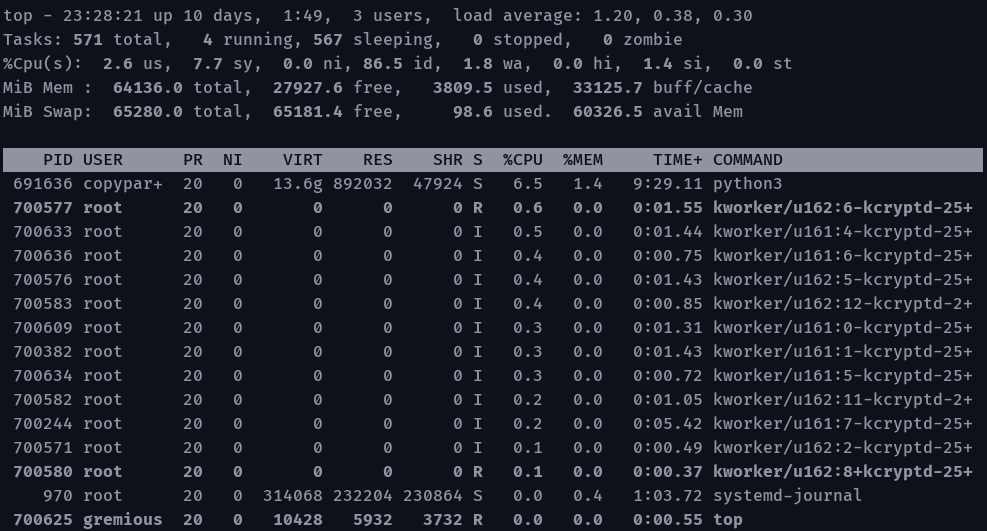Click the USER column header
The height and width of the screenshot is (531, 987).
[102, 160]
